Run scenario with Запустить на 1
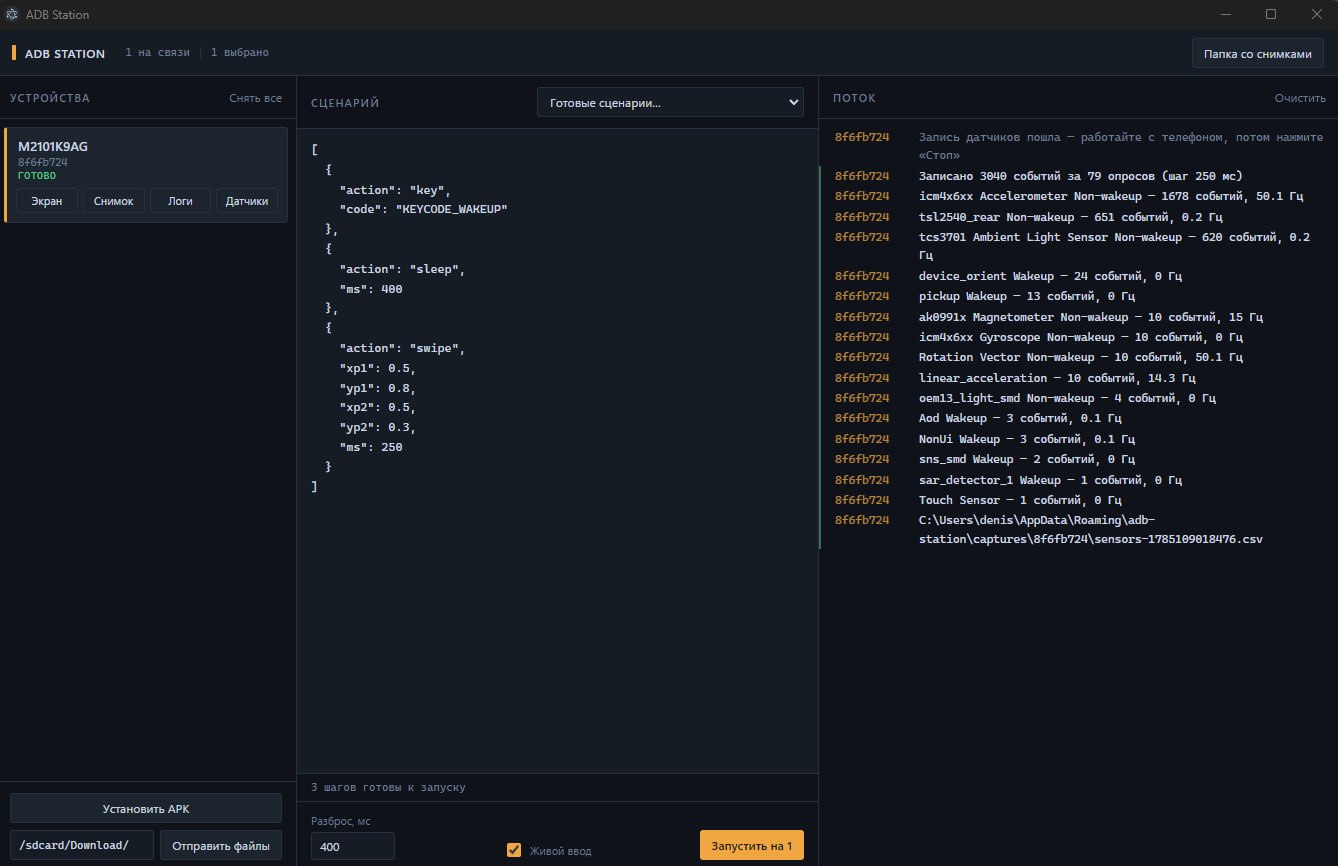 click(751, 846)
